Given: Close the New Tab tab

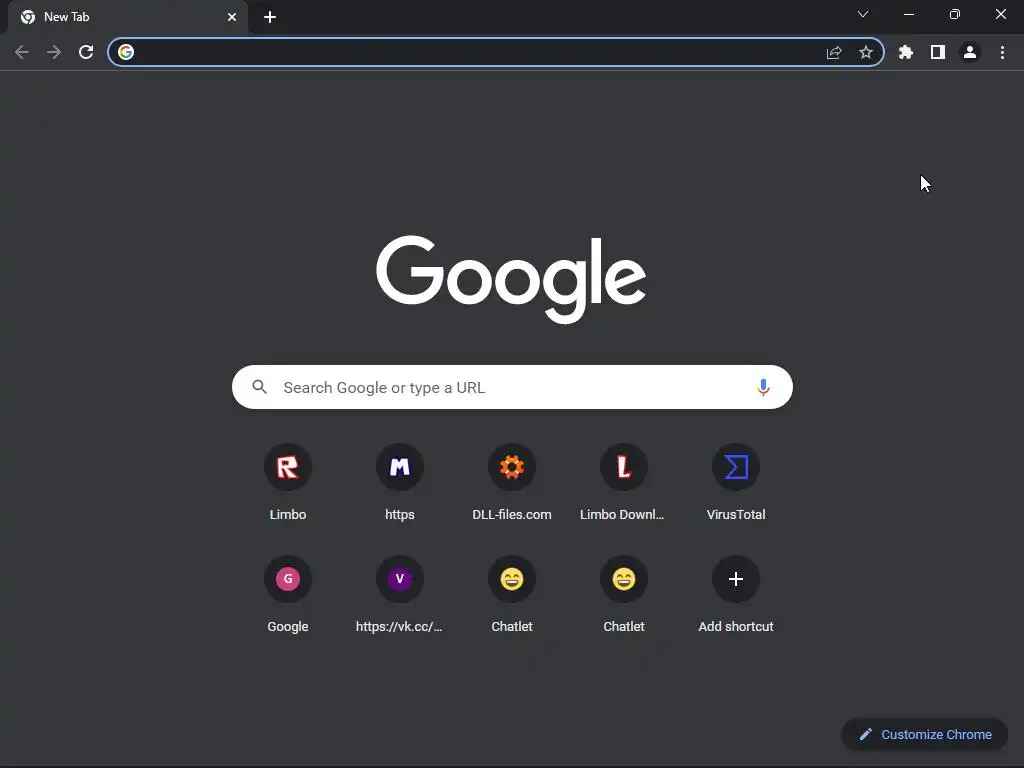Looking at the screenshot, I should [232, 17].
